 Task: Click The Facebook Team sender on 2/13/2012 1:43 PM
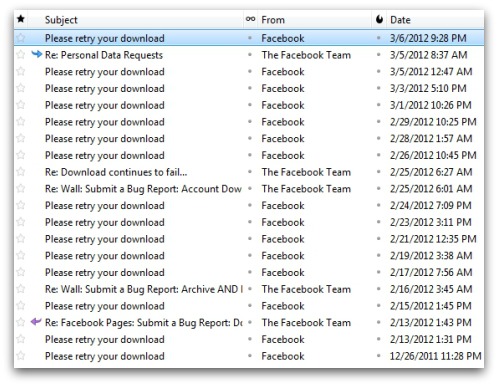point(306,322)
